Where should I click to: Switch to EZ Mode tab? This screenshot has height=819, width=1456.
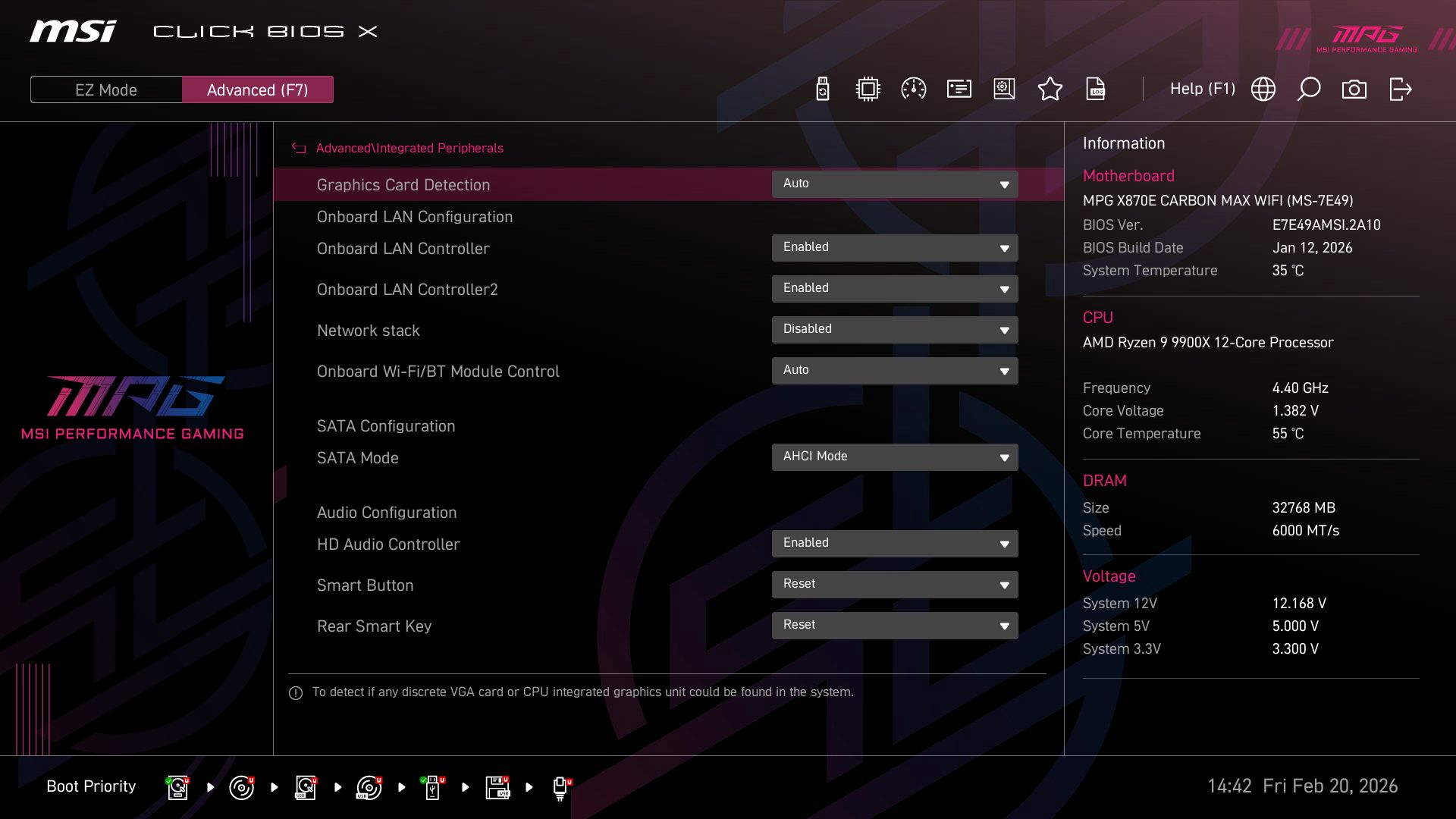(106, 89)
